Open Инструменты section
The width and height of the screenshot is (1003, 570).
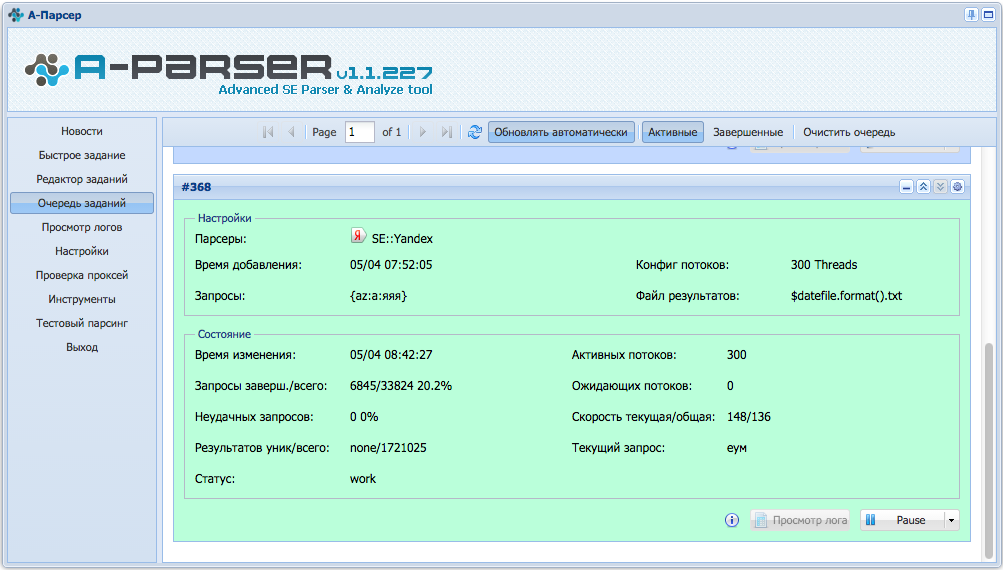82,299
